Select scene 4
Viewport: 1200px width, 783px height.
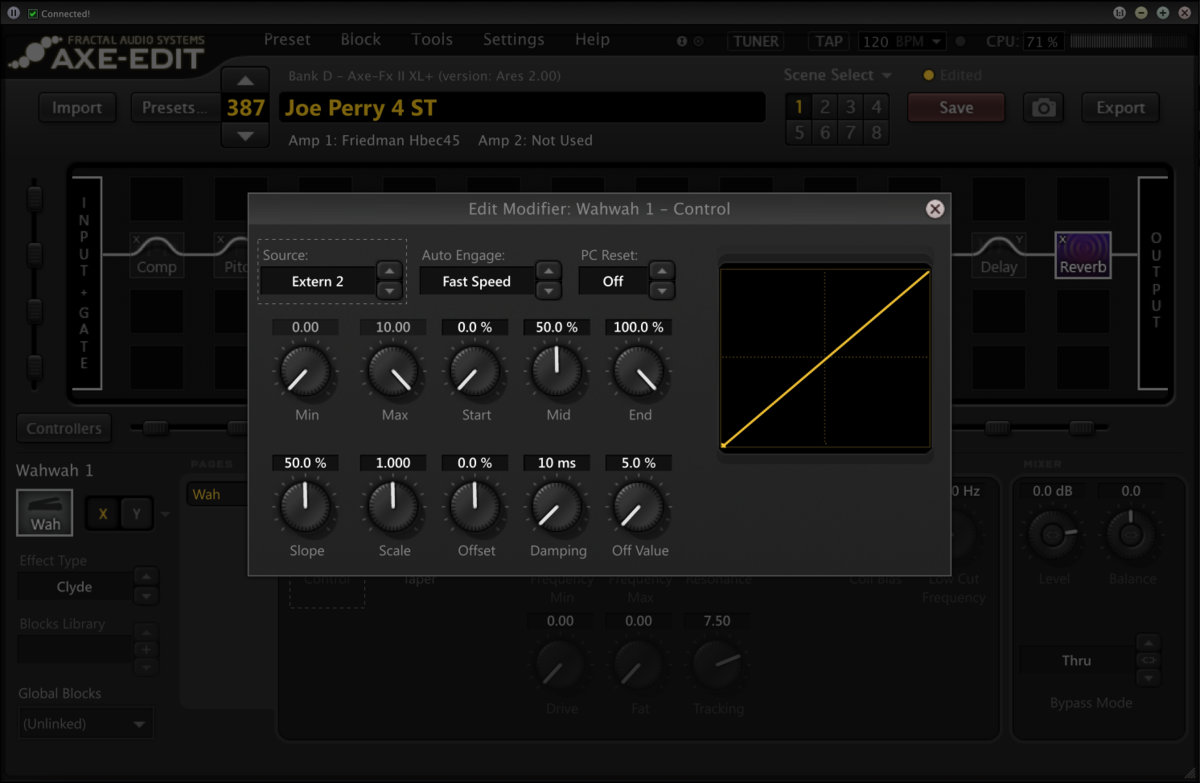click(x=877, y=107)
